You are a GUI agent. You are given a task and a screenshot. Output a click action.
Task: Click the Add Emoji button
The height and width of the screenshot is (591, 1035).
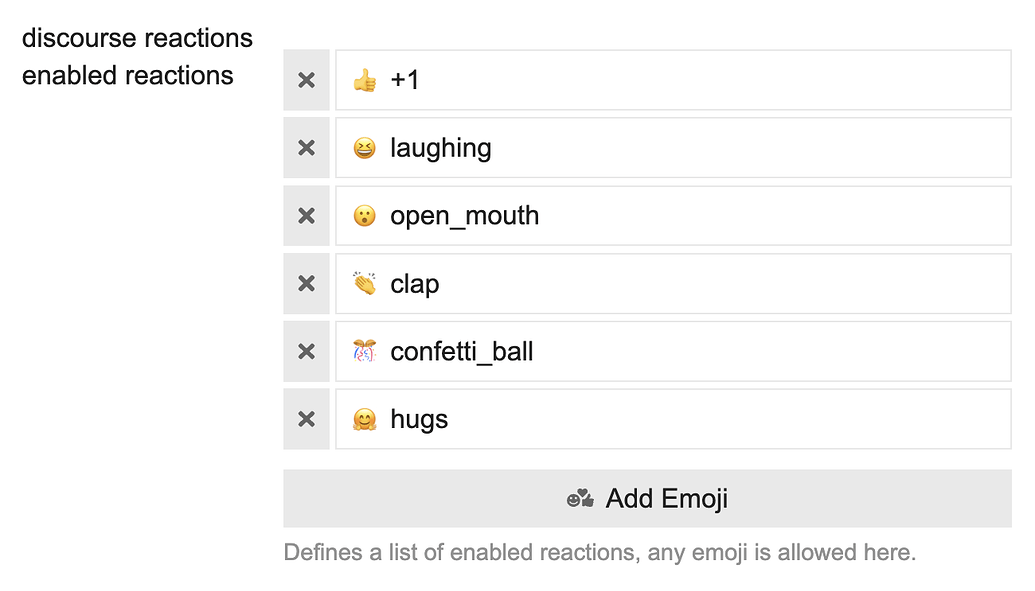coord(646,498)
